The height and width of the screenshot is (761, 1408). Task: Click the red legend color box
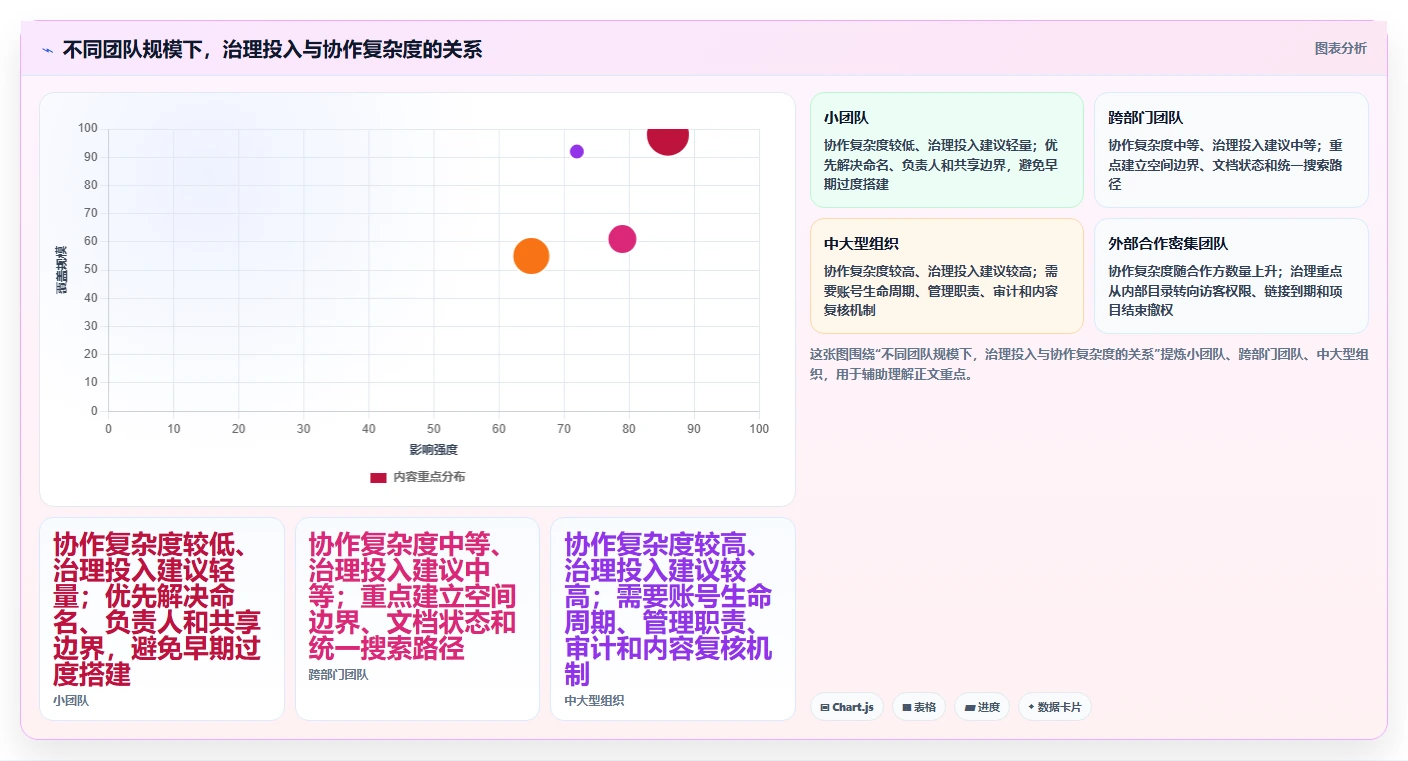(378, 478)
